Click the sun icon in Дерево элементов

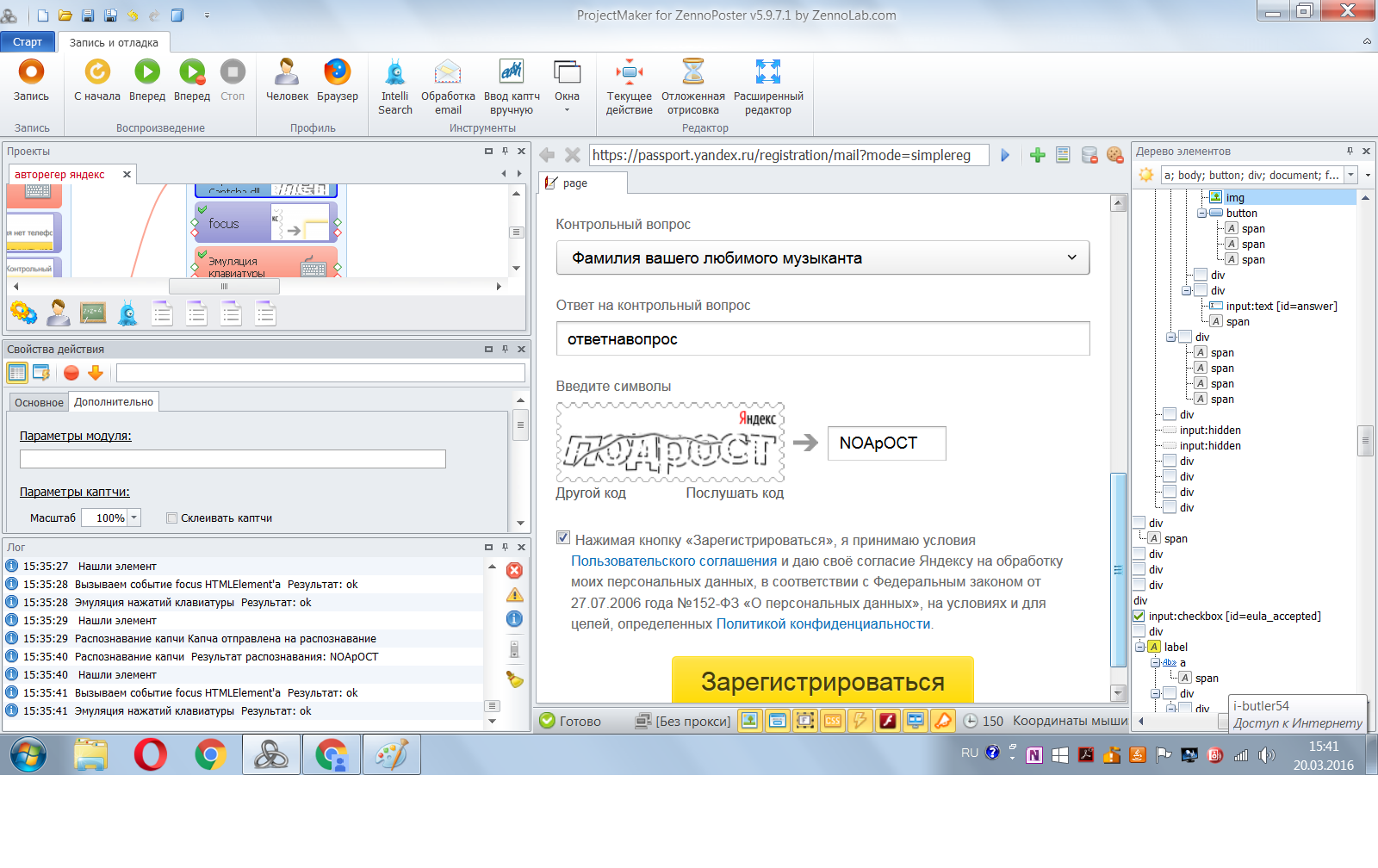(1146, 175)
